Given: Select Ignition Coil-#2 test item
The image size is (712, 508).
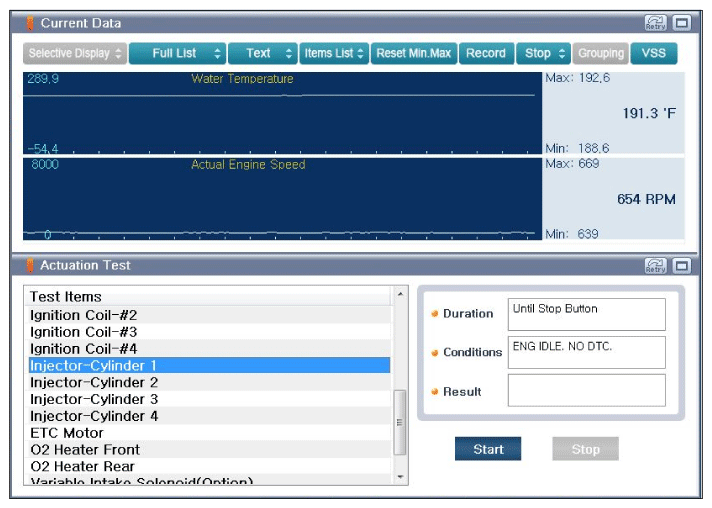Looking at the screenshot, I should point(209,315).
